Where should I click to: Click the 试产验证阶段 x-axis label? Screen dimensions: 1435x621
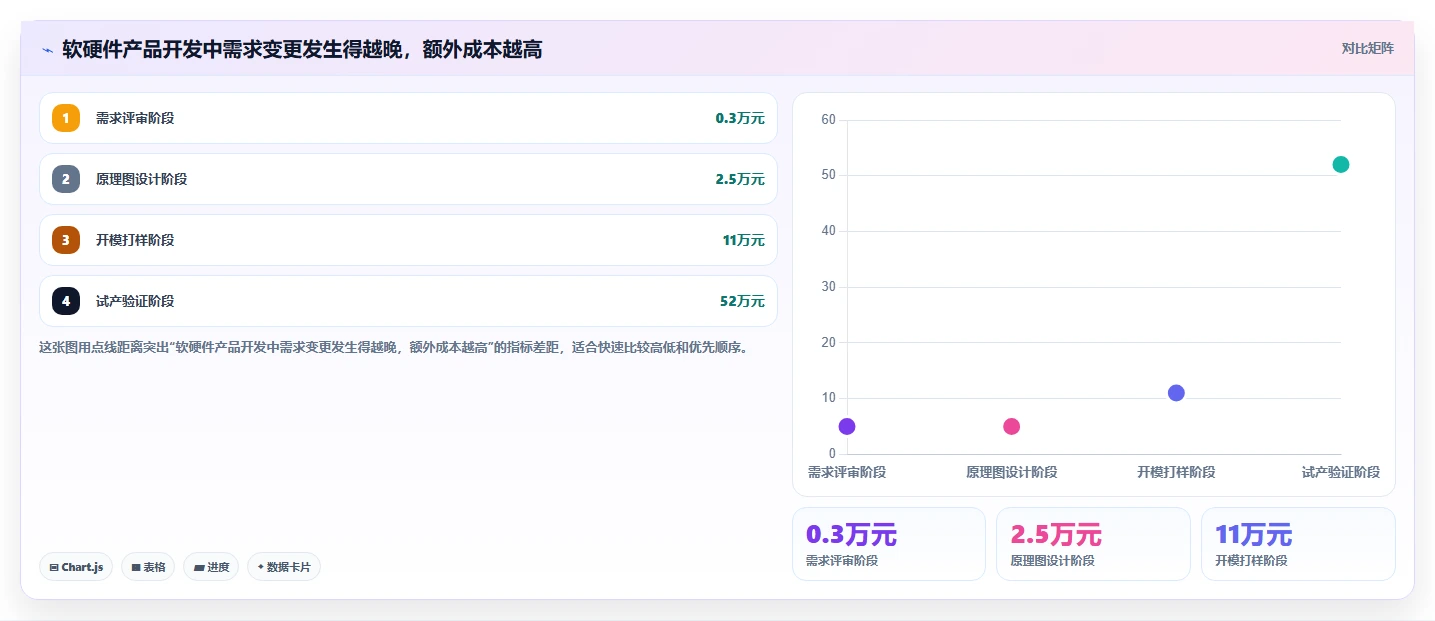click(x=1341, y=472)
